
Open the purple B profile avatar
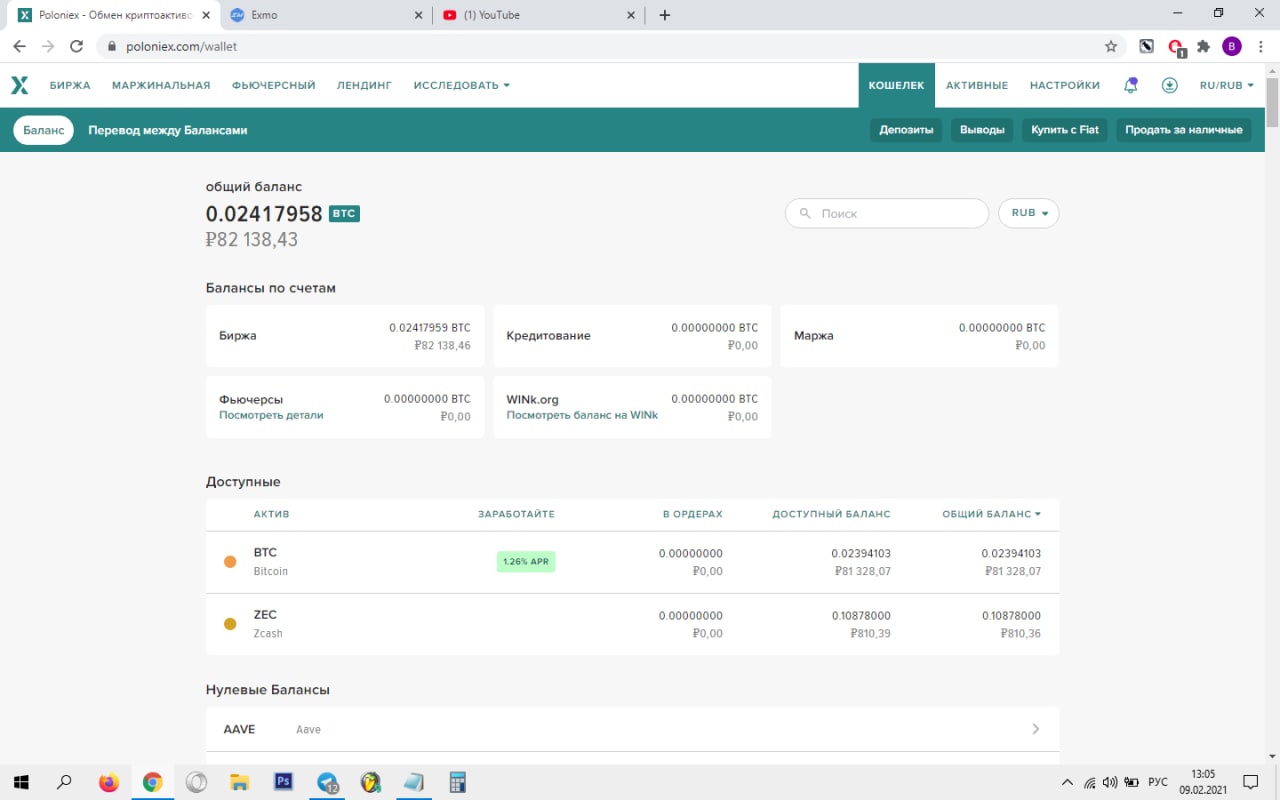(1232, 46)
